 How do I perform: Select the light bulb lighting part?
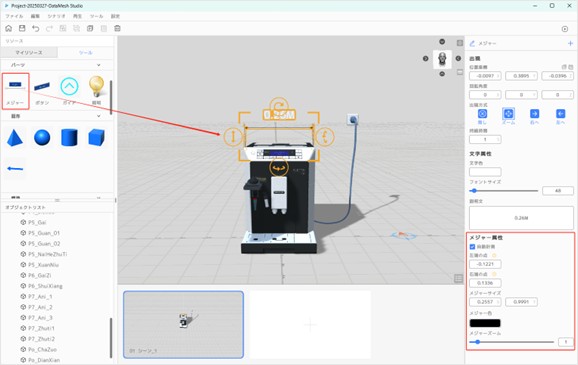coord(96,90)
